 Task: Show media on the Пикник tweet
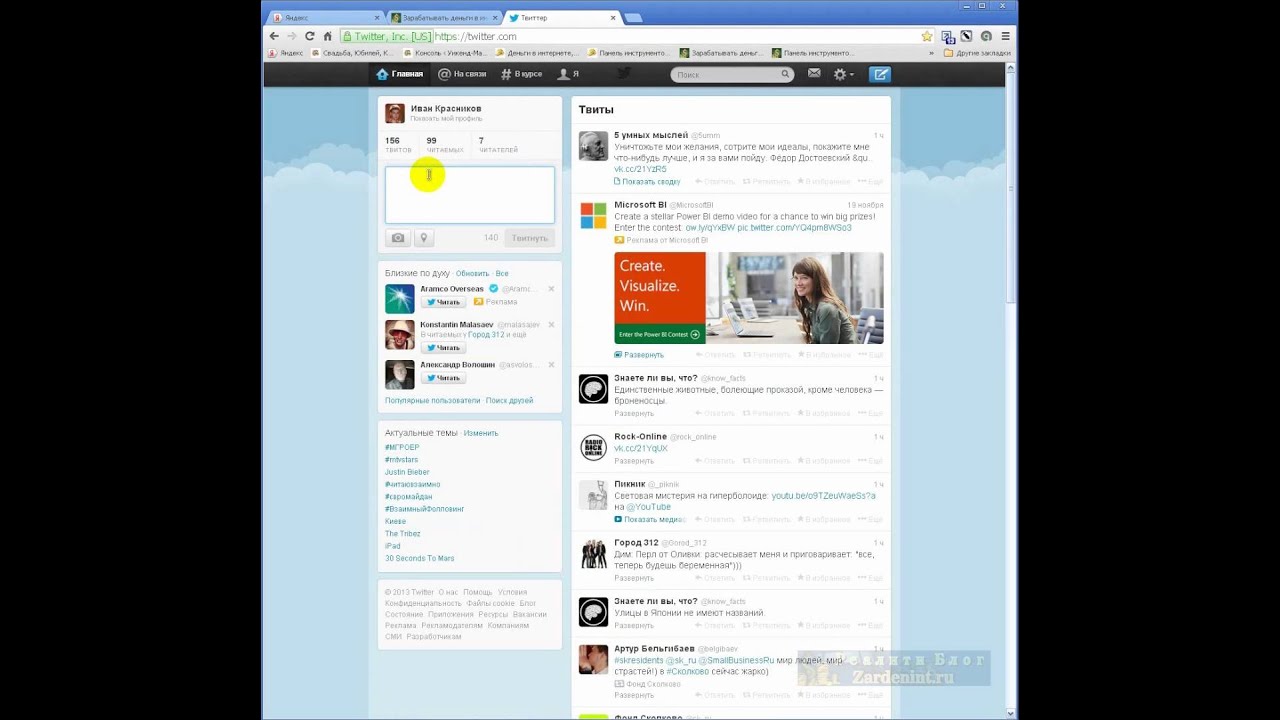(x=650, y=519)
